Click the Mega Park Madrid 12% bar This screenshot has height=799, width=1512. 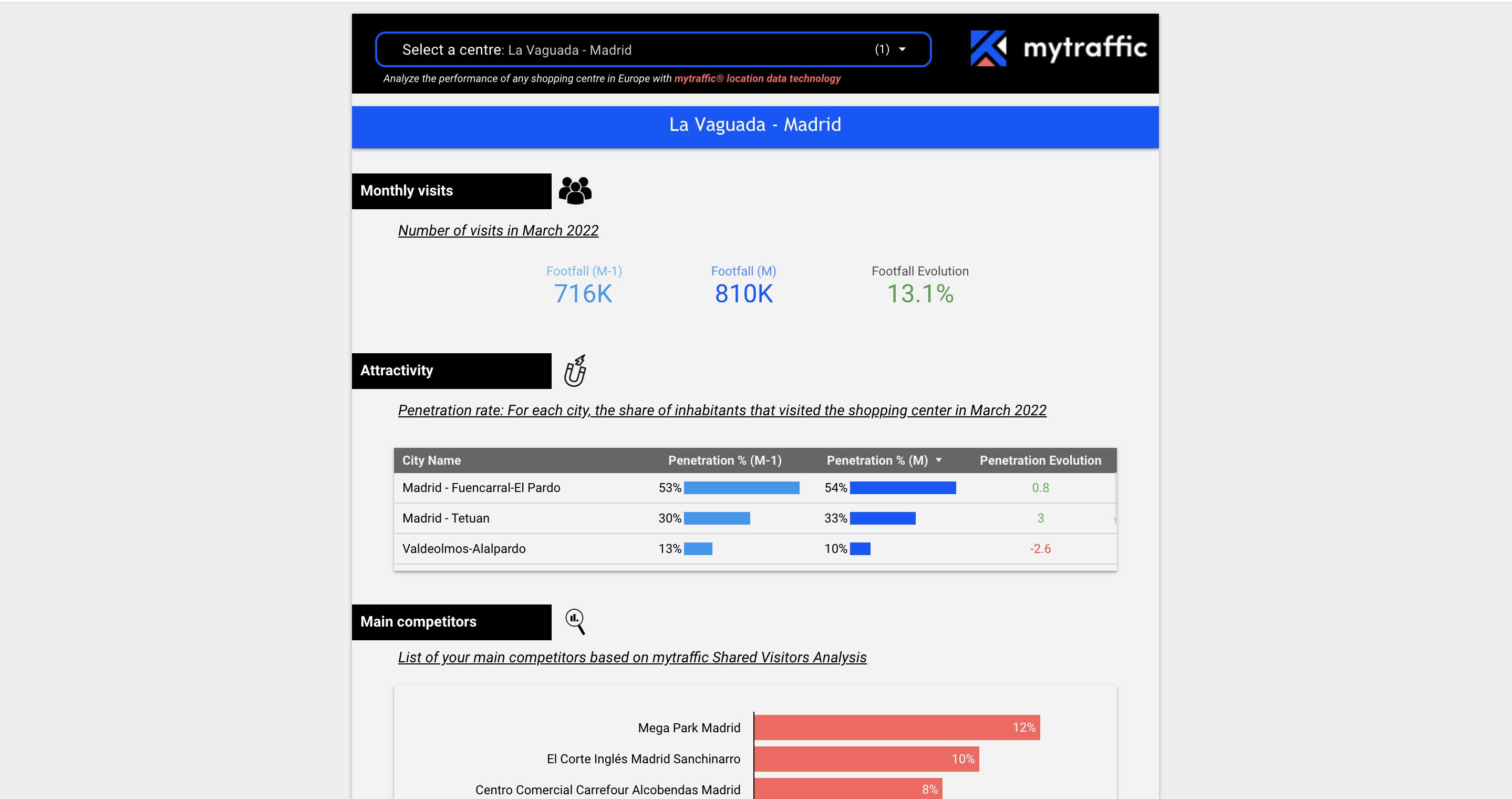pyautogui.click(x=897, y=728)
